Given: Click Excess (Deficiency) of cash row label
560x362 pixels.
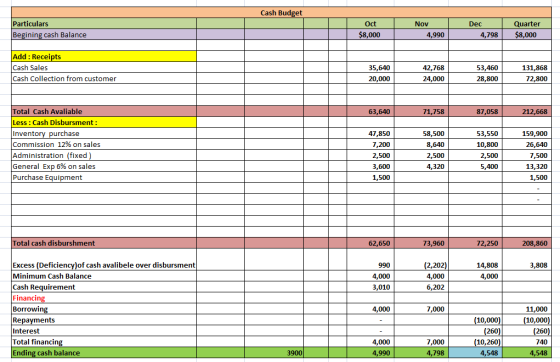Looking at the screenshot, I should pos(104,265).
